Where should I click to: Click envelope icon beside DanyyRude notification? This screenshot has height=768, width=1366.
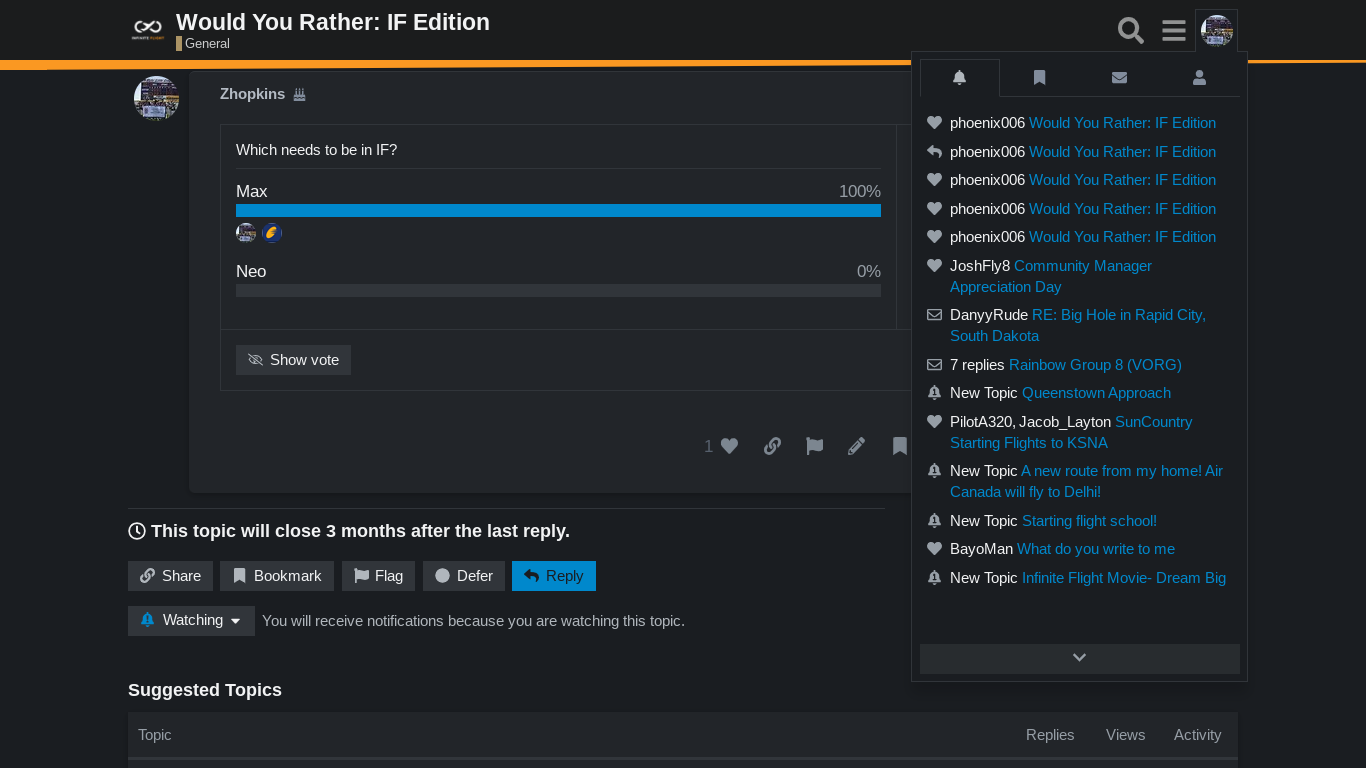click(934, 315)
